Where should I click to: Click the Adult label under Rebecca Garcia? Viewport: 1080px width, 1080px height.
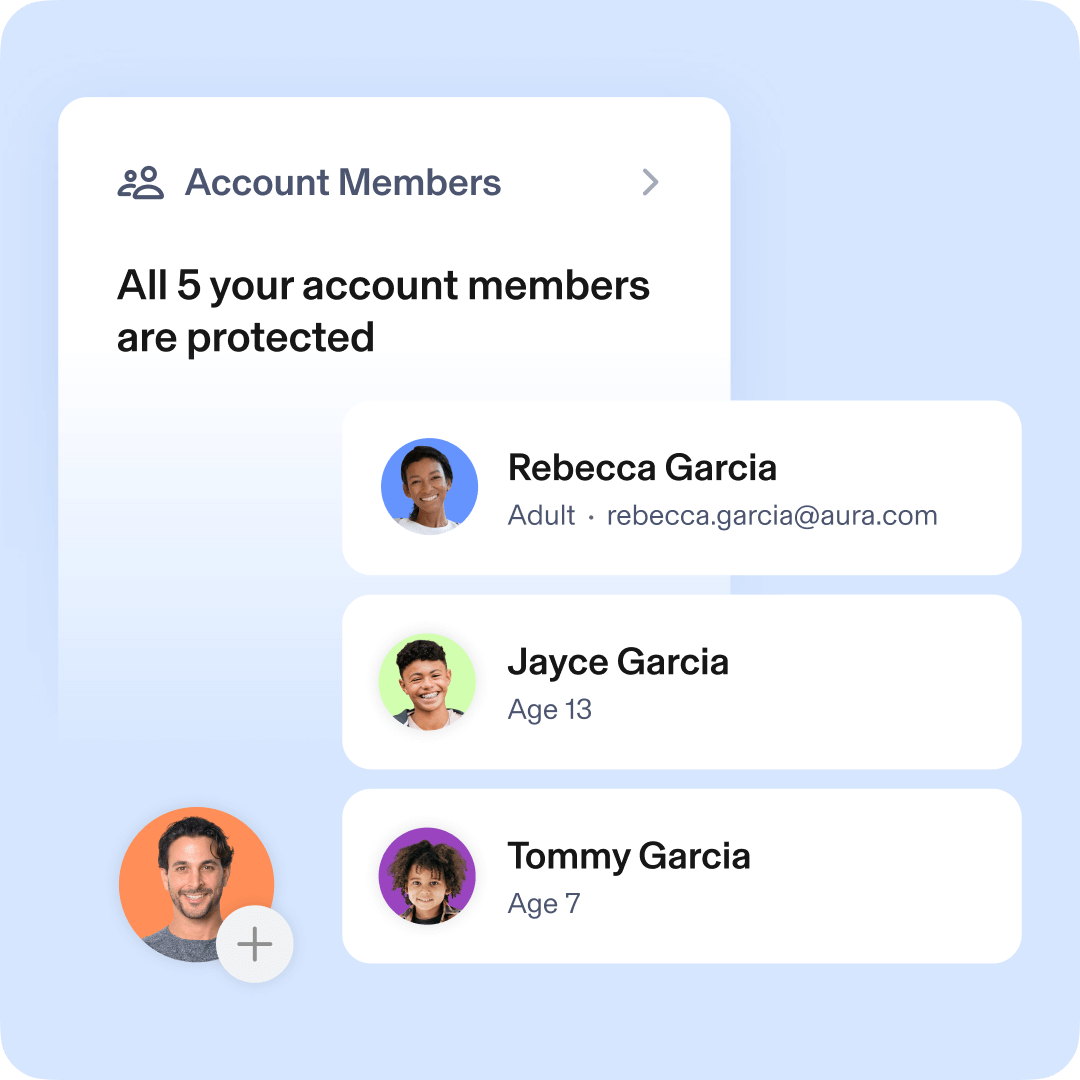pyautogui.click(x=541, y=515)
